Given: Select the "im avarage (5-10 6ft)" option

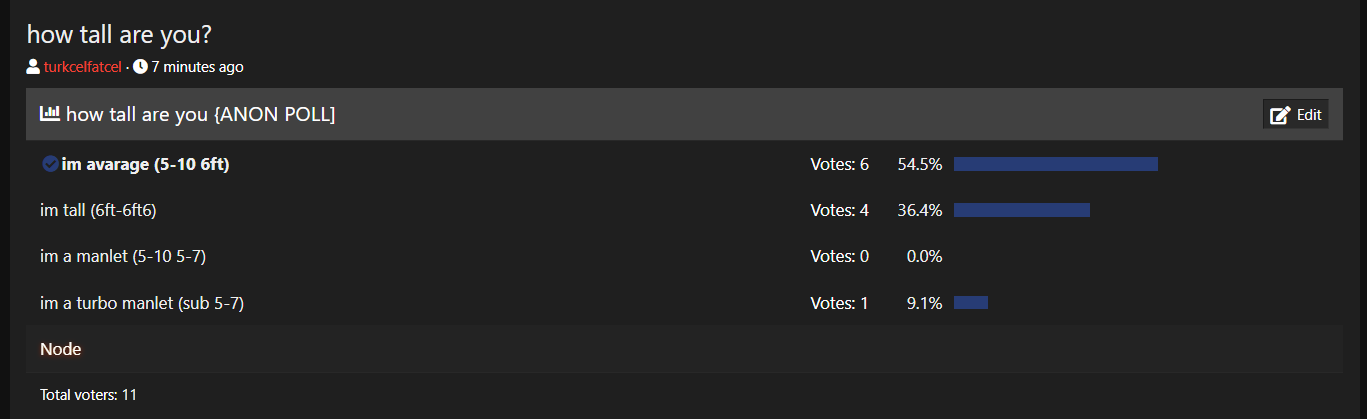Looking at the screenshot, I should [145, 164].
